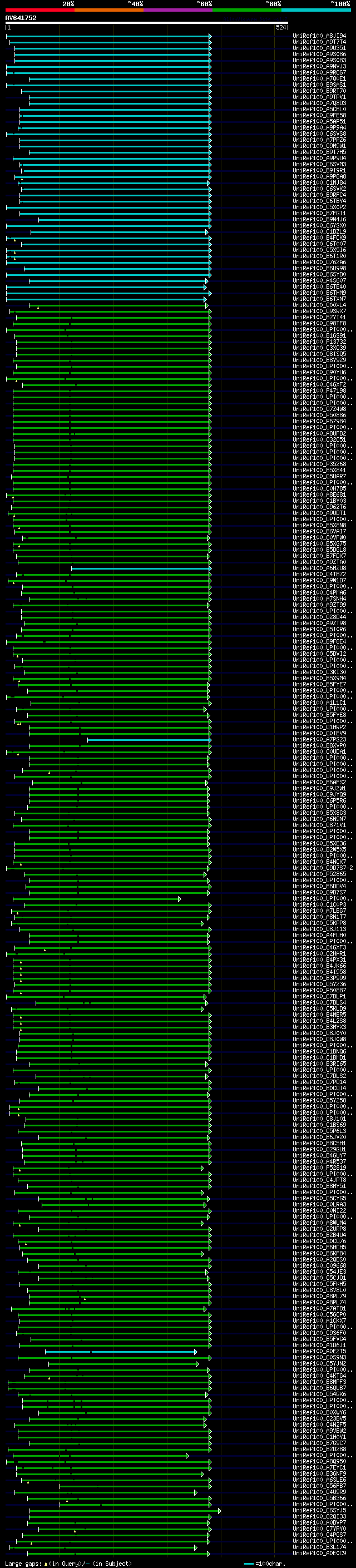Click hit UniRef100_B6T1R0
The height and width of the screenshot is (1568, 356).
click(319, 256)
